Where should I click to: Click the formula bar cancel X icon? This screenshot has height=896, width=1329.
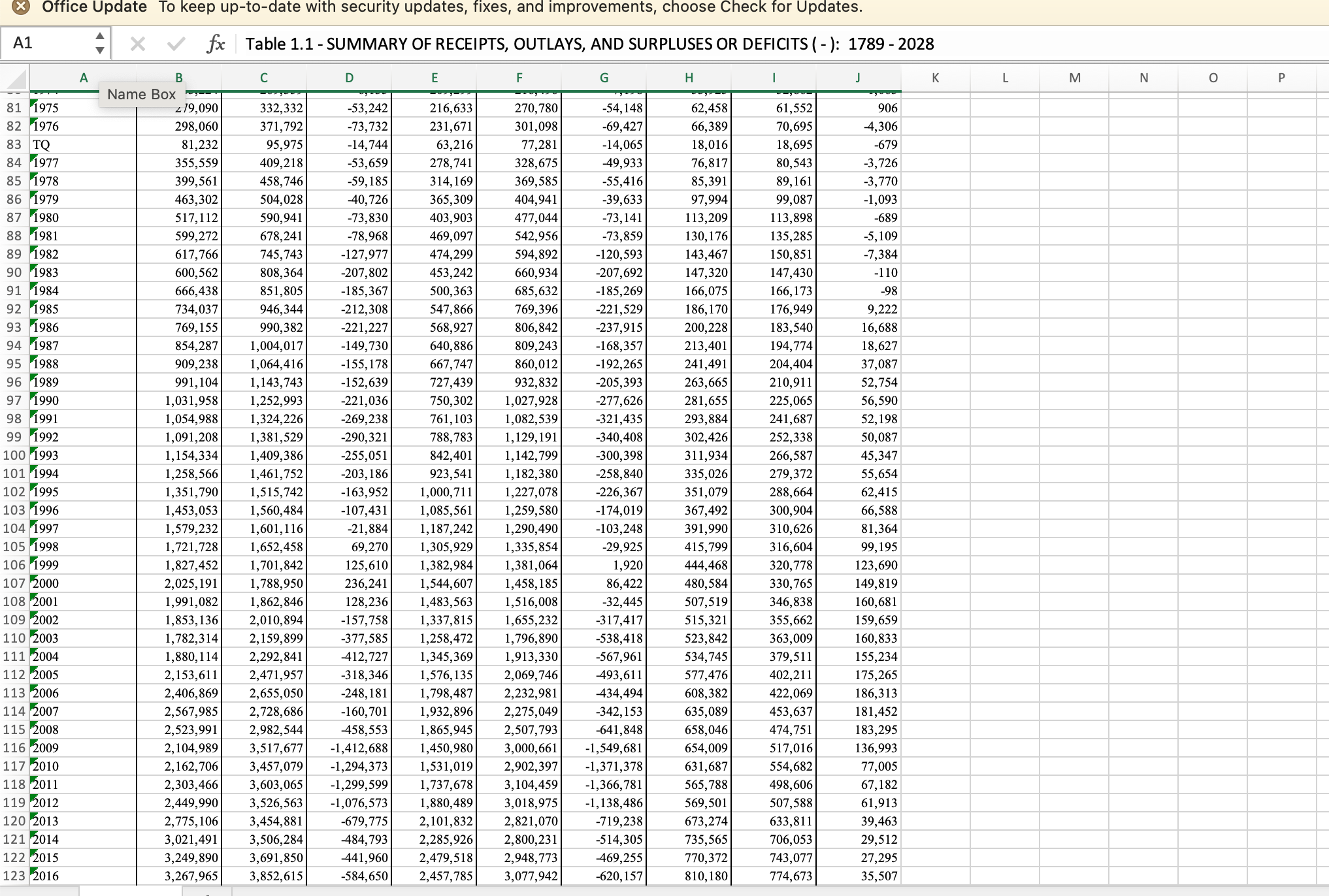[137, 44]
